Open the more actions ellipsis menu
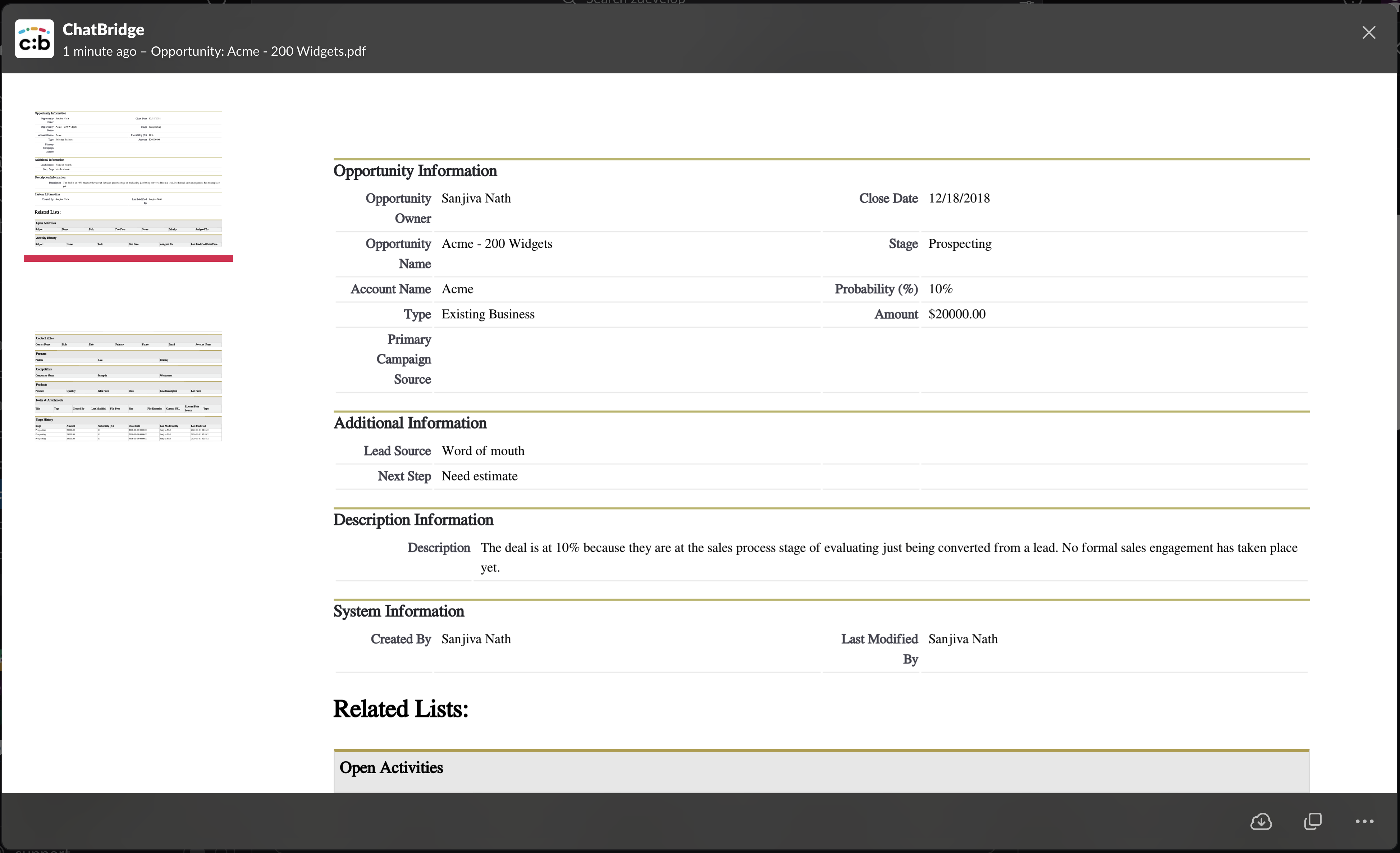Viewport: 1400px width, 853px height. point(1364,821)
